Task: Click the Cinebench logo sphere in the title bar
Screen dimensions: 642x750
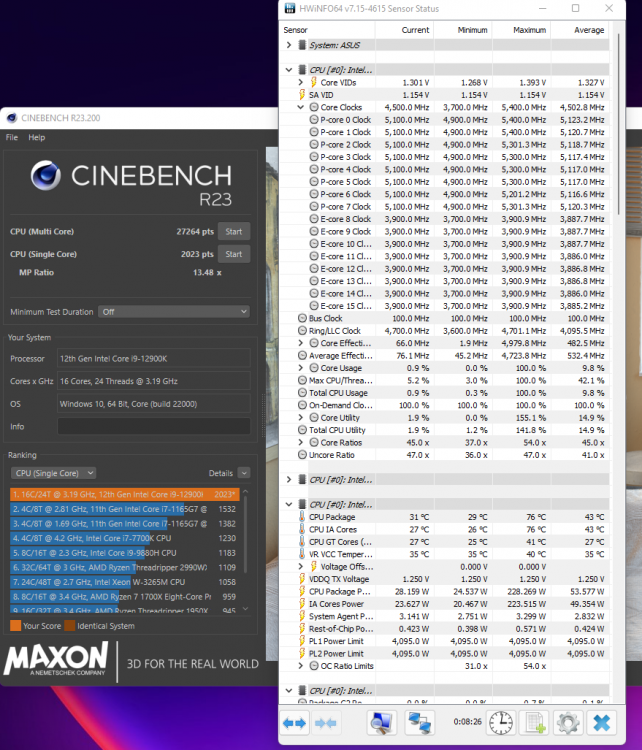Action: tap(11, 118)
